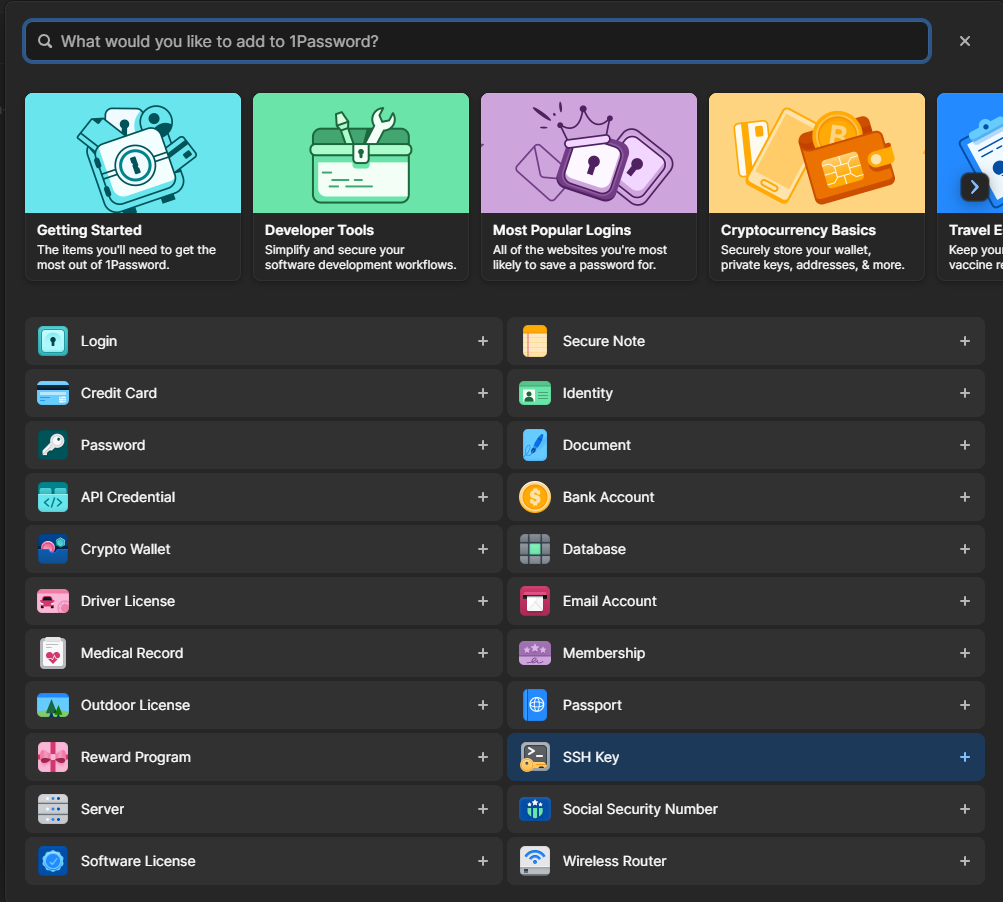Choose the API Credential item type
Viewport: 1003px width, 902px height.
coord(128,497)
